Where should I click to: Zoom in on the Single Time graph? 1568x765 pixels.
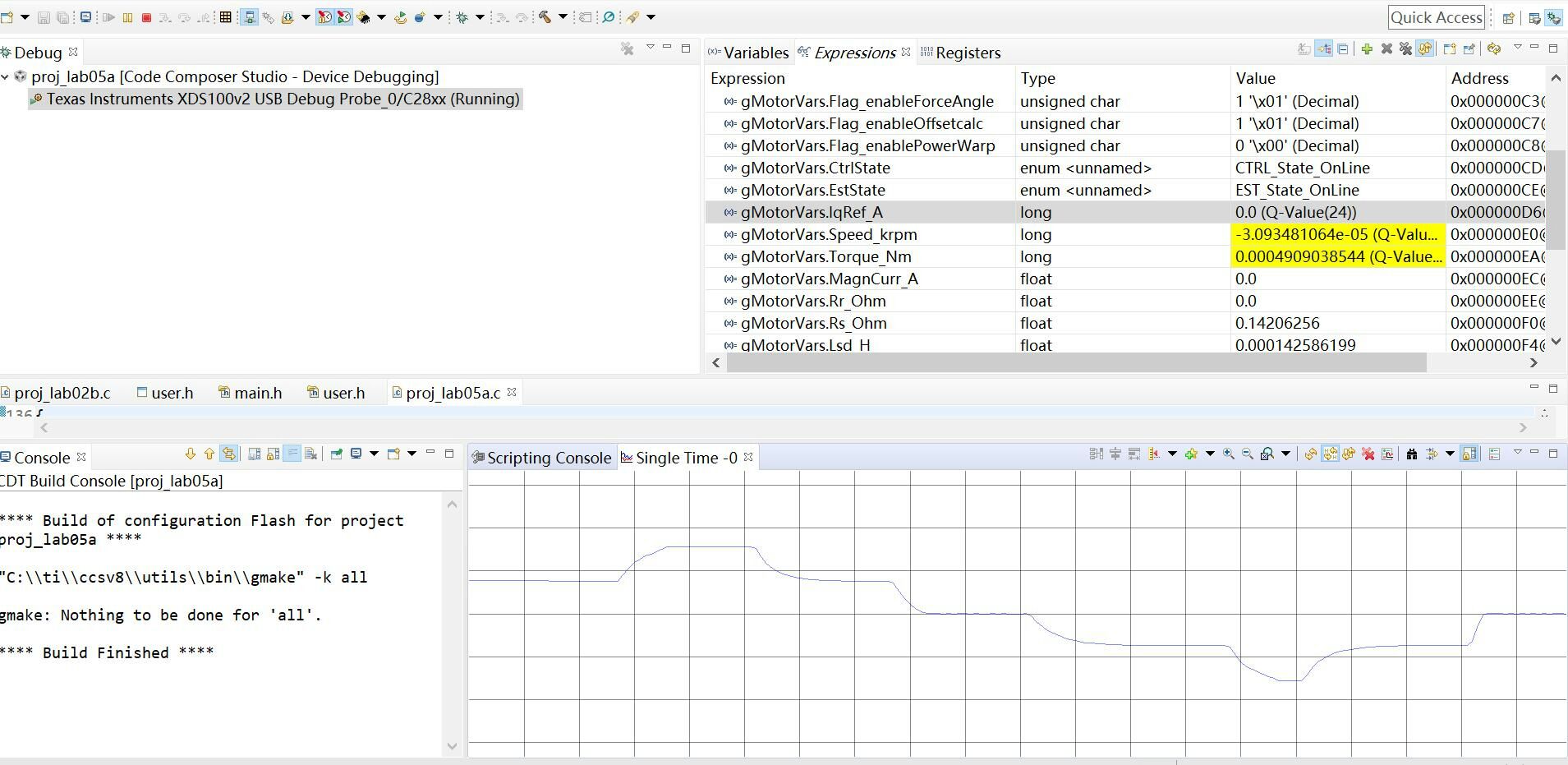point(1229,454)
